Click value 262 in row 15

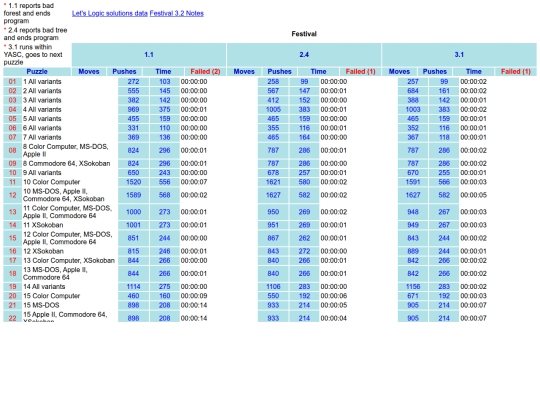304,238
